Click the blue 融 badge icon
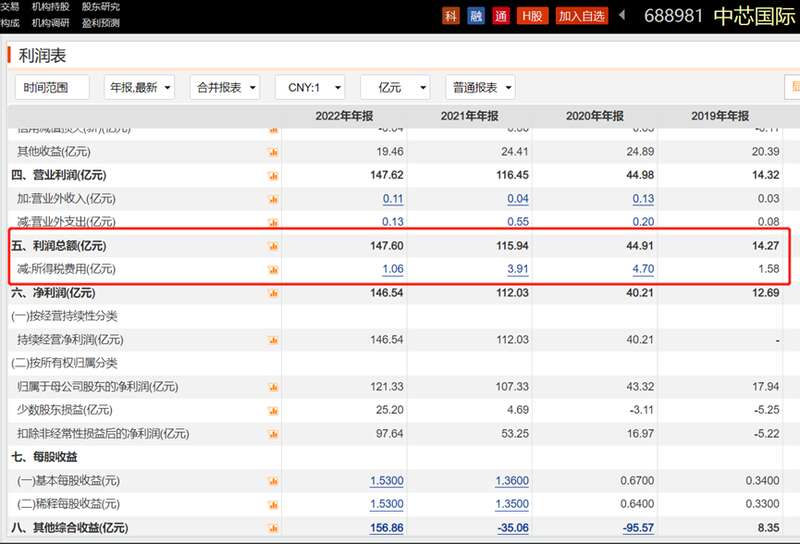 pos(476,16)
